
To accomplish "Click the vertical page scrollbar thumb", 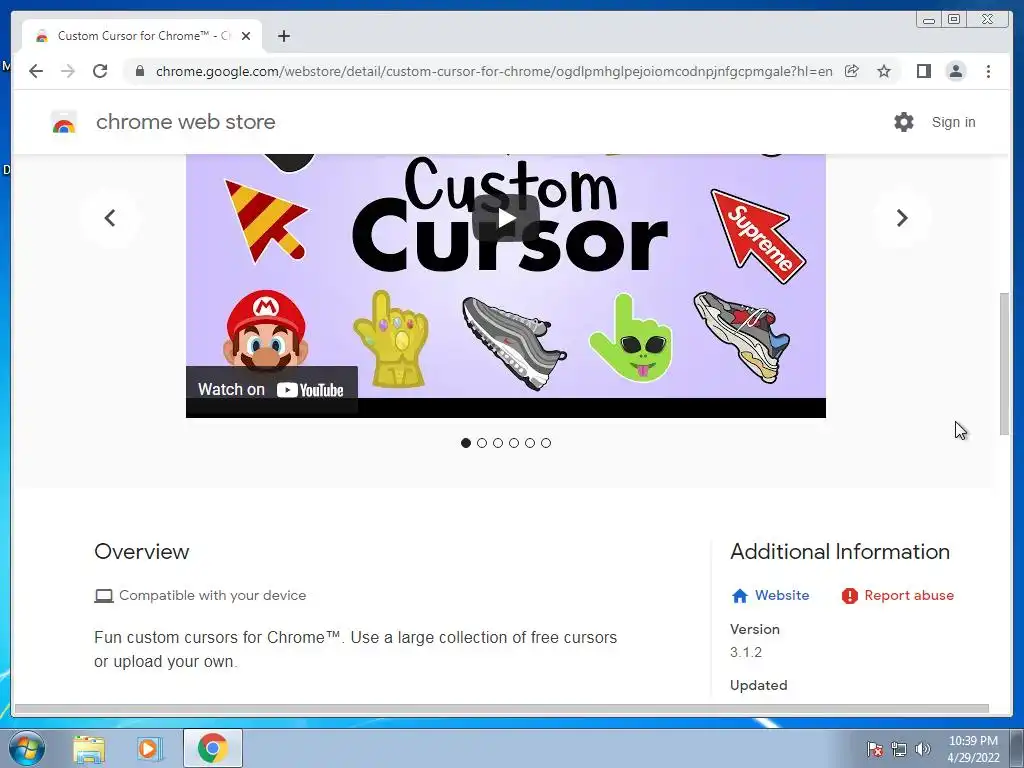I will pos(1004,364).
